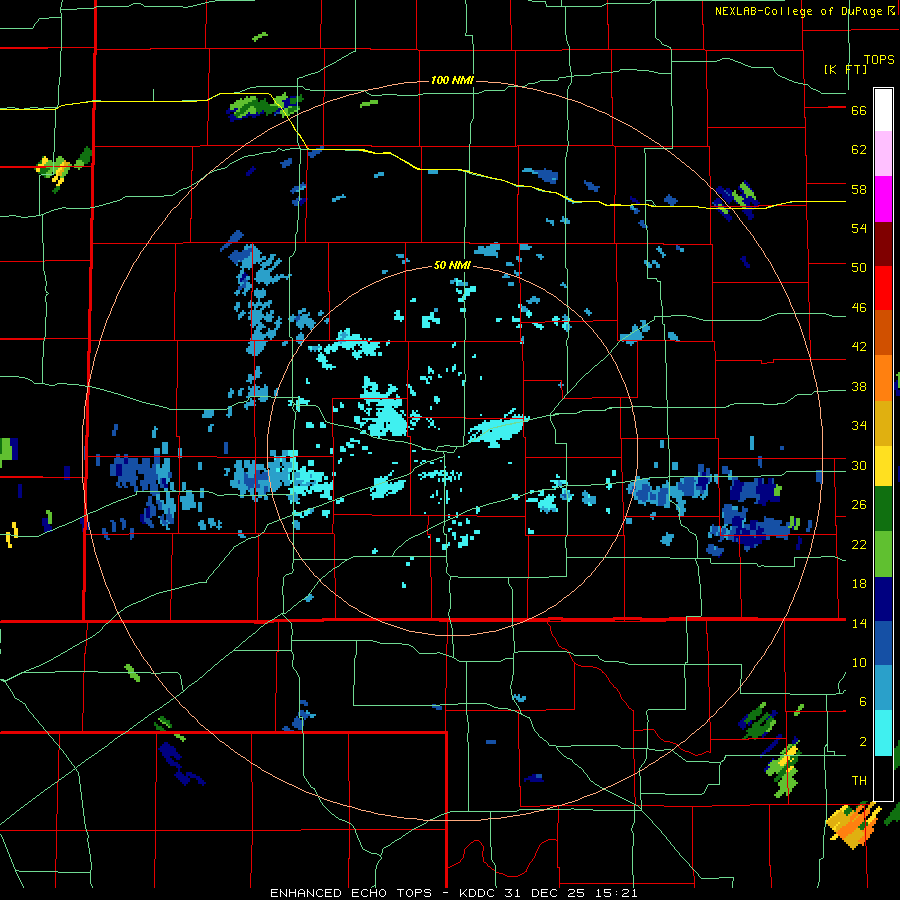Select the 2 legend scale value
The height and width of the screenshot is (900, 900).
click(x=863, y=742)
